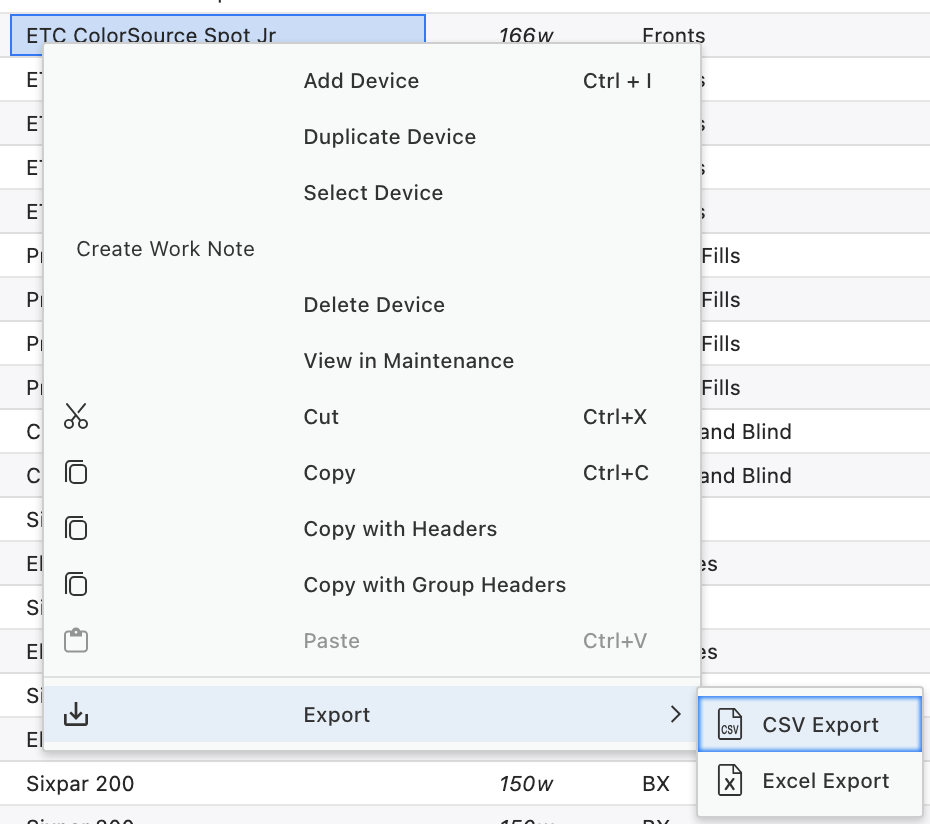Choose Add Device from context menu

(x=361, y=81)
